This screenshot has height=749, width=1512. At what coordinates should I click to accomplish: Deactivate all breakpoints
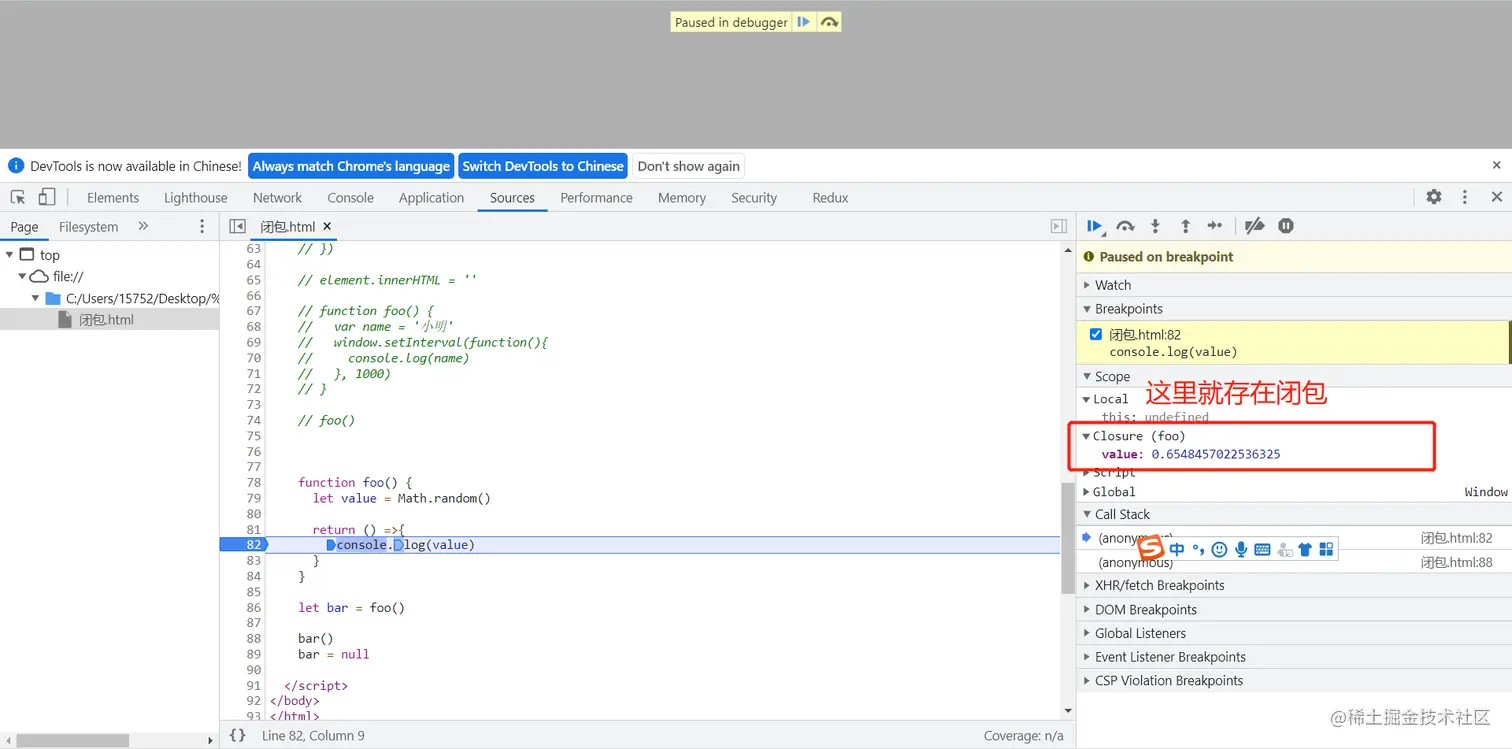point(1254,227)
